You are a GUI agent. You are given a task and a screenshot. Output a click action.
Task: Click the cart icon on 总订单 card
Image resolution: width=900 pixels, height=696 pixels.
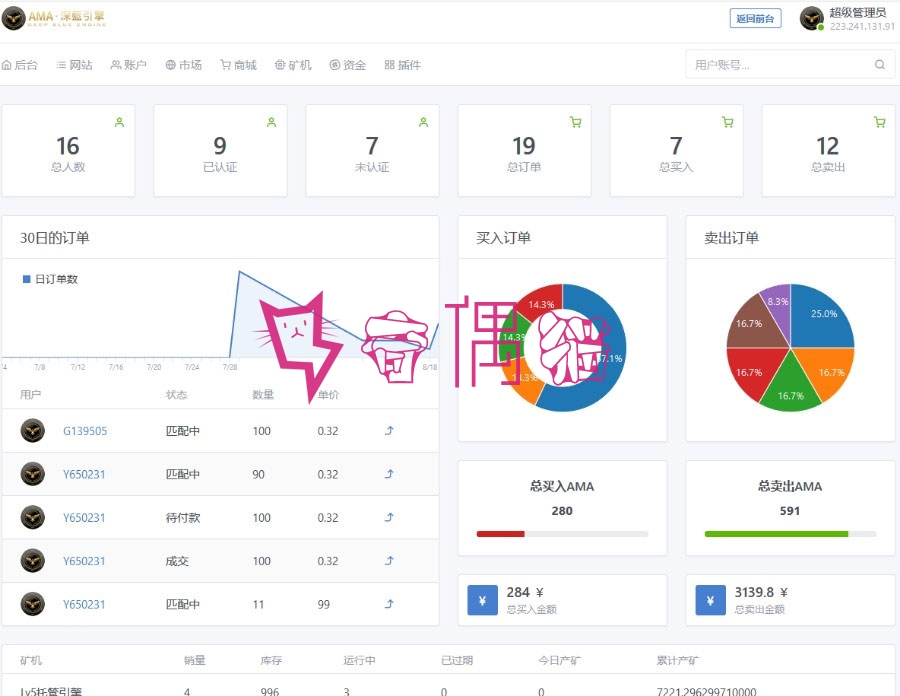tap(575, 122)
